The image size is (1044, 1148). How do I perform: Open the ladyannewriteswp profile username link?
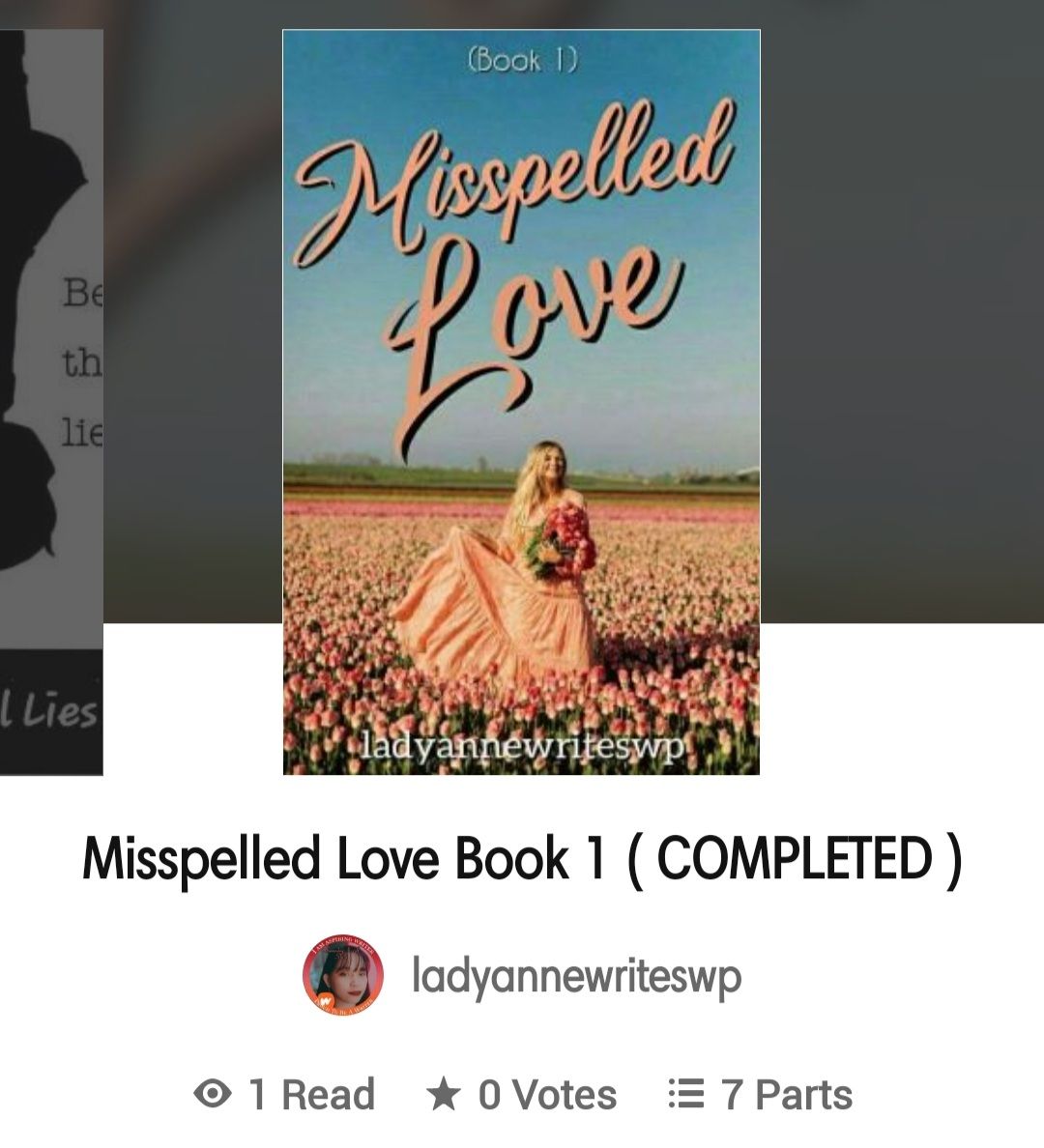[x=576, y=977]
